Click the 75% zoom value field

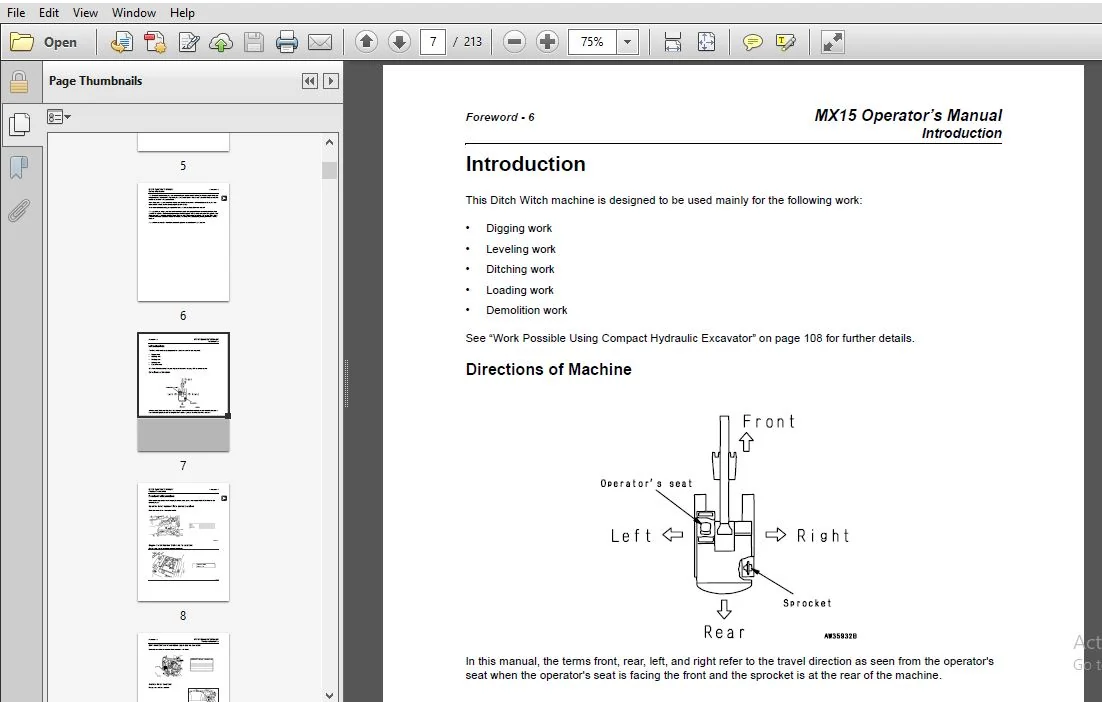point(592,42)
